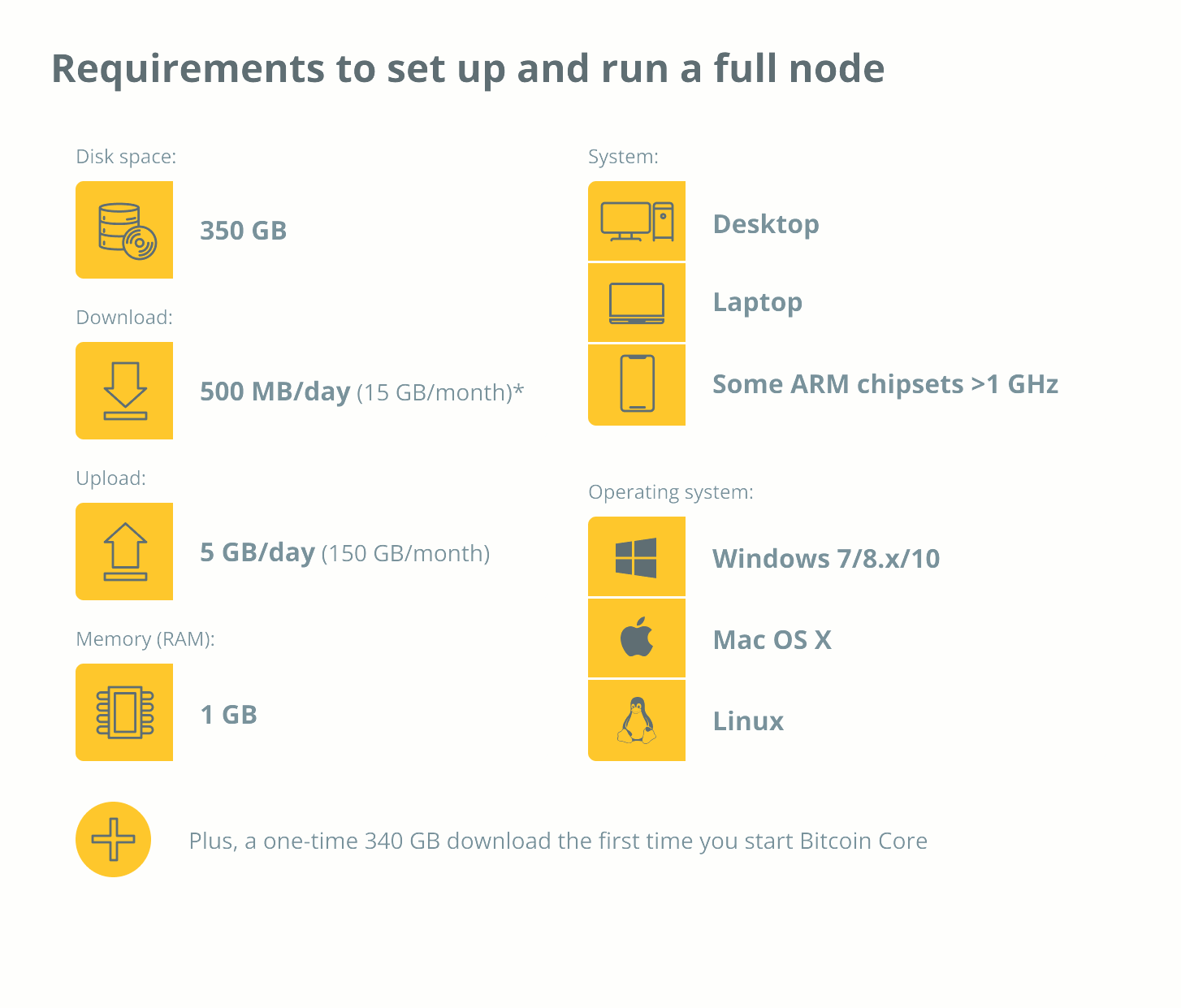Image resolution: width=1181 pixels, height=1008 pixels.
Task: Click the upload arrow icon
Action: pos(124,552)
